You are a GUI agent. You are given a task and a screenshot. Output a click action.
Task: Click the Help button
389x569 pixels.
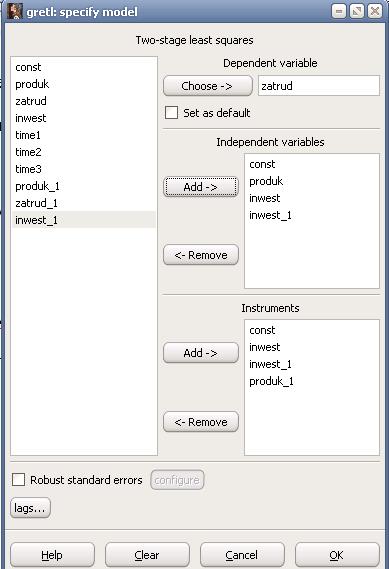[x=52, y=554]
